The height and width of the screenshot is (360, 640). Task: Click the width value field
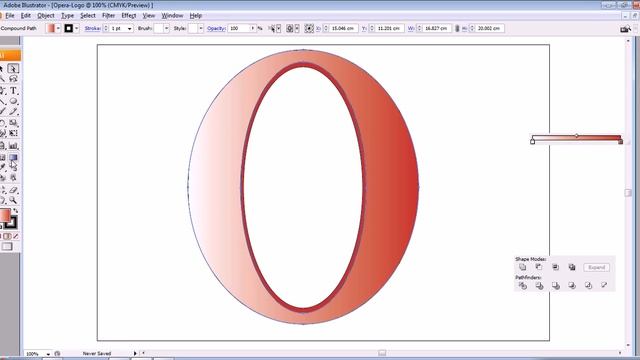[437, 28]
